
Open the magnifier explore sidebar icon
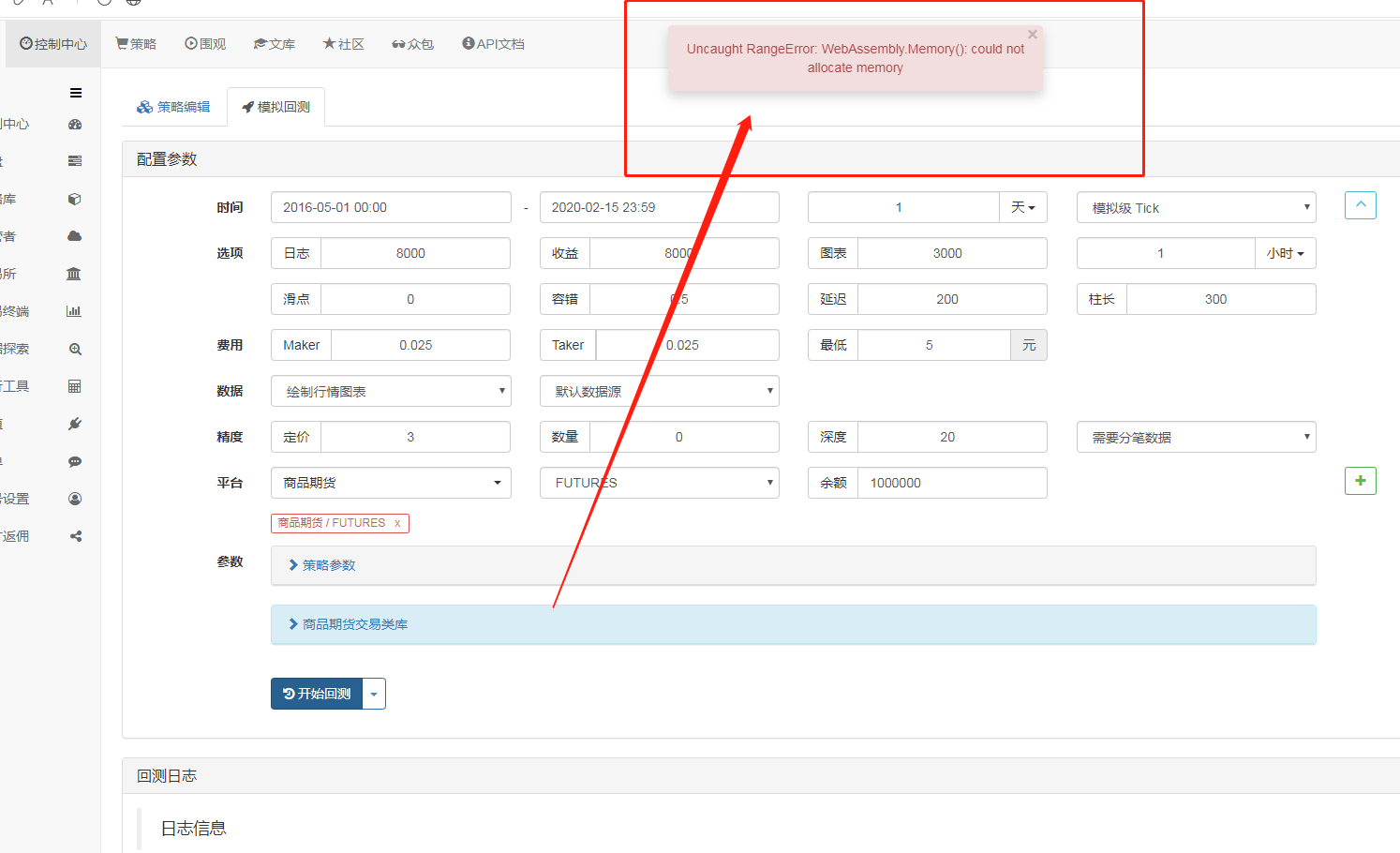point(75,349)
